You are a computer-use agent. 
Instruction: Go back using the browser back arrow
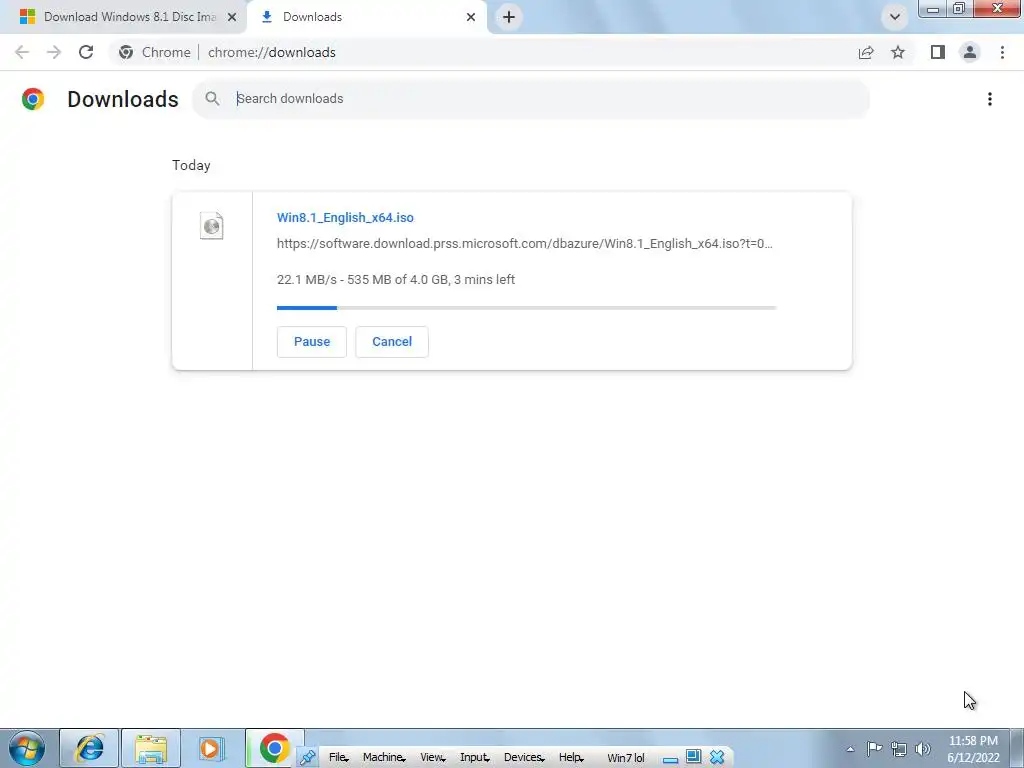[22, 52]
